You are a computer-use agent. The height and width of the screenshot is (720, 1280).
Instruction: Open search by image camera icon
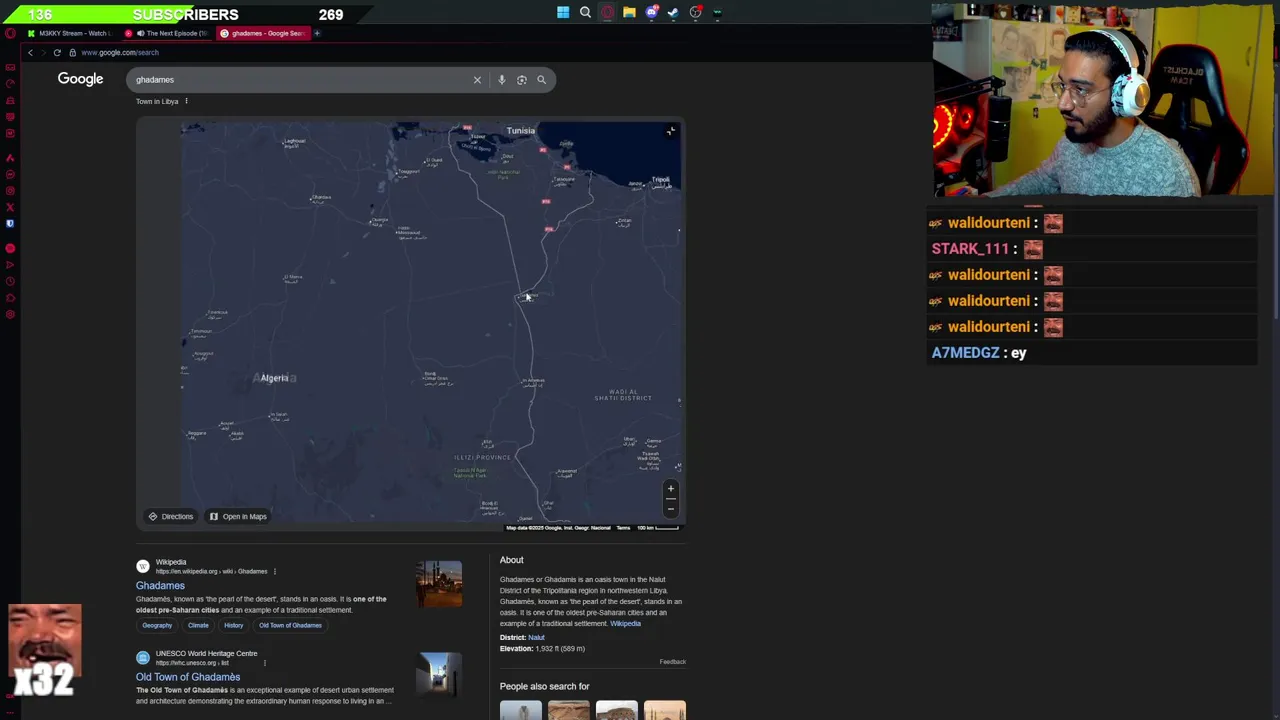click(521, 80)
